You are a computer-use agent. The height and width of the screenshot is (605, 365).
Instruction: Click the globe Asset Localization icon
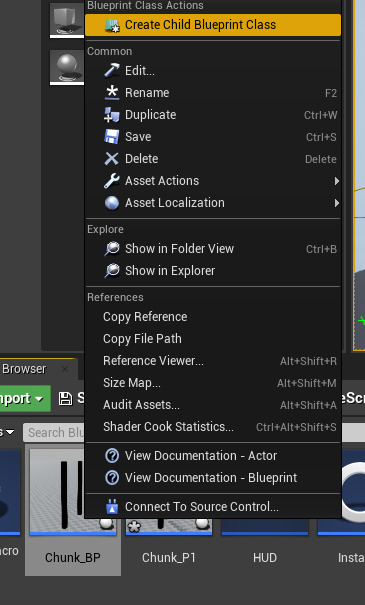(x=112, y=203)
